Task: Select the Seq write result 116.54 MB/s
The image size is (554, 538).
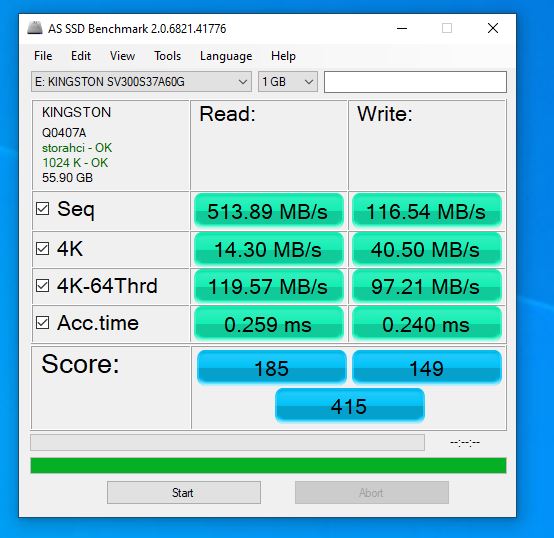Action: 427,211
